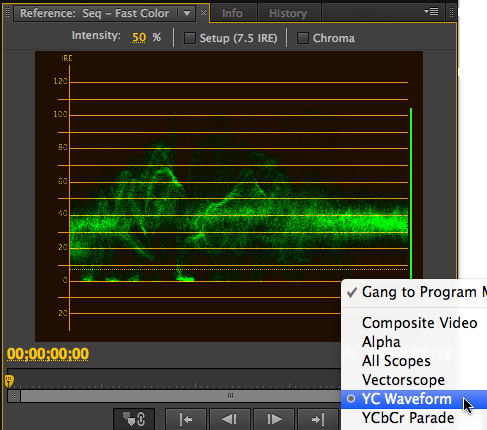This screenshot has width=487, height=430.
Task: Click the YC waveform scope display
Action: click(229, 196)
